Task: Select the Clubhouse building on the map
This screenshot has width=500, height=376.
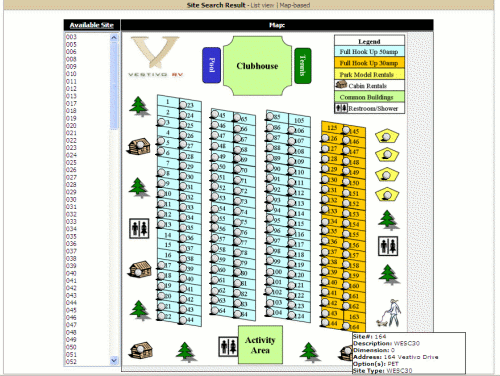Action: 257,66
